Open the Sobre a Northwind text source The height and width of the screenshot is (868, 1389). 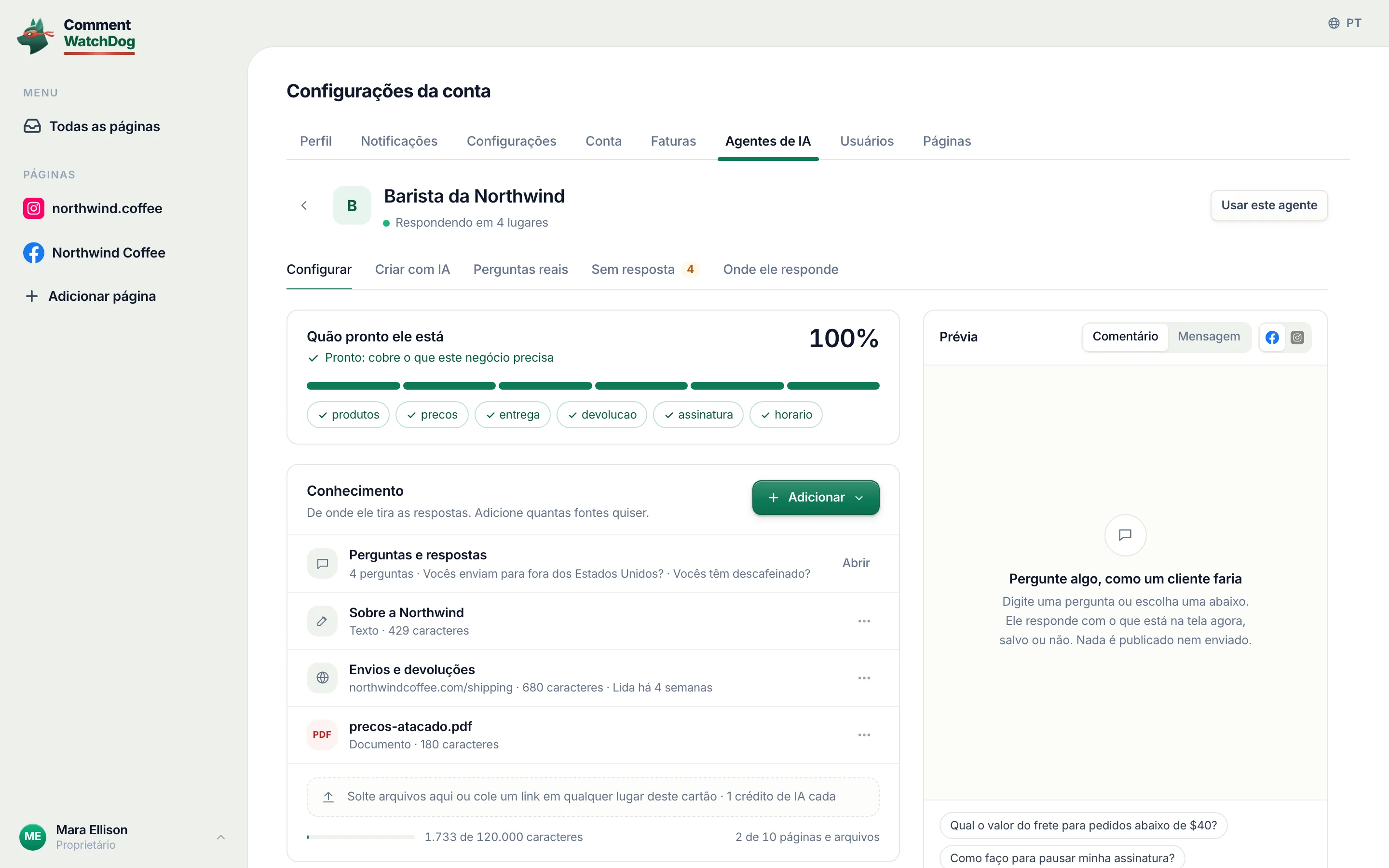click(x=593, y=621)
